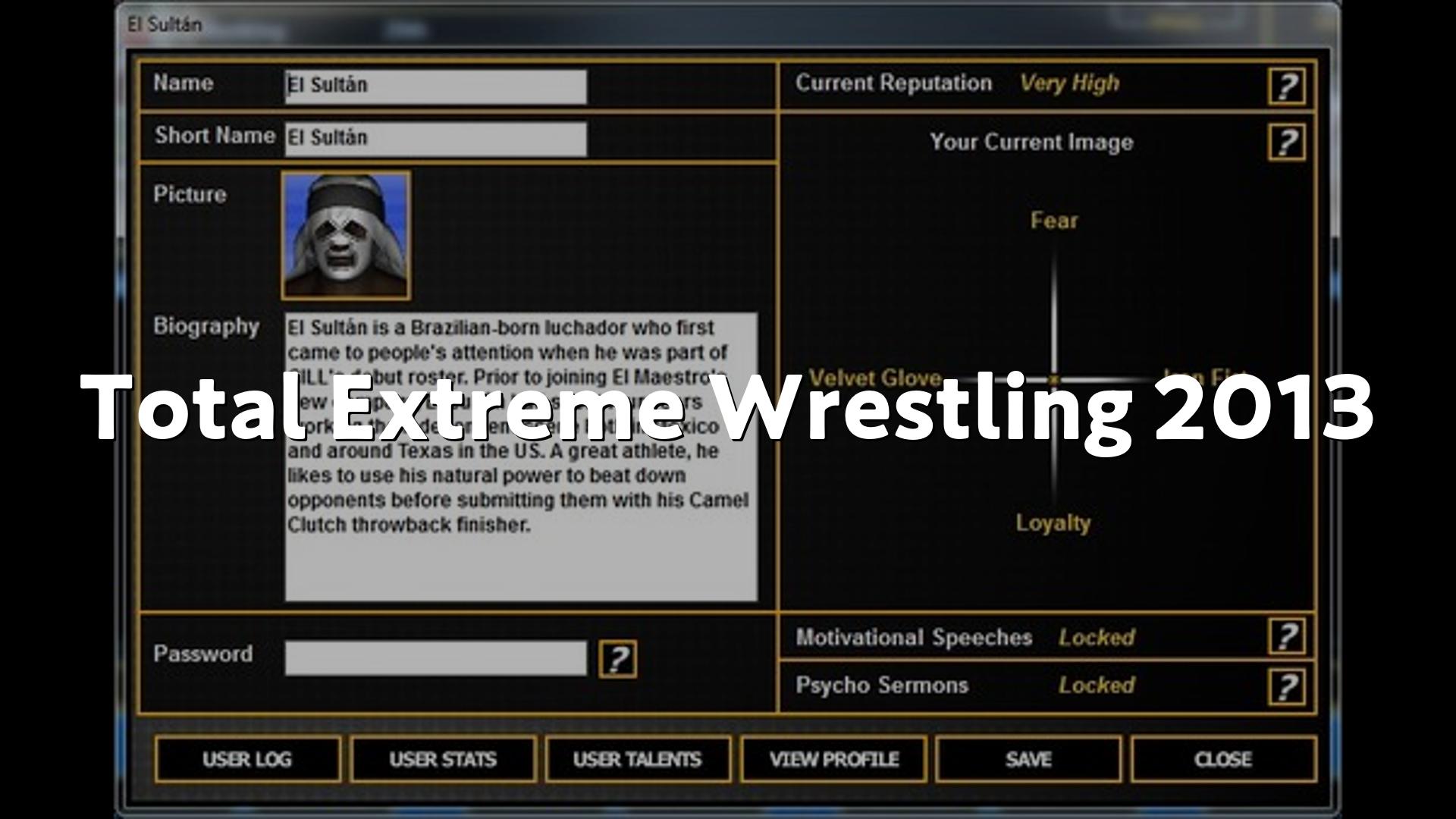Click the 'Very High' reputation value

[1069, 83]
